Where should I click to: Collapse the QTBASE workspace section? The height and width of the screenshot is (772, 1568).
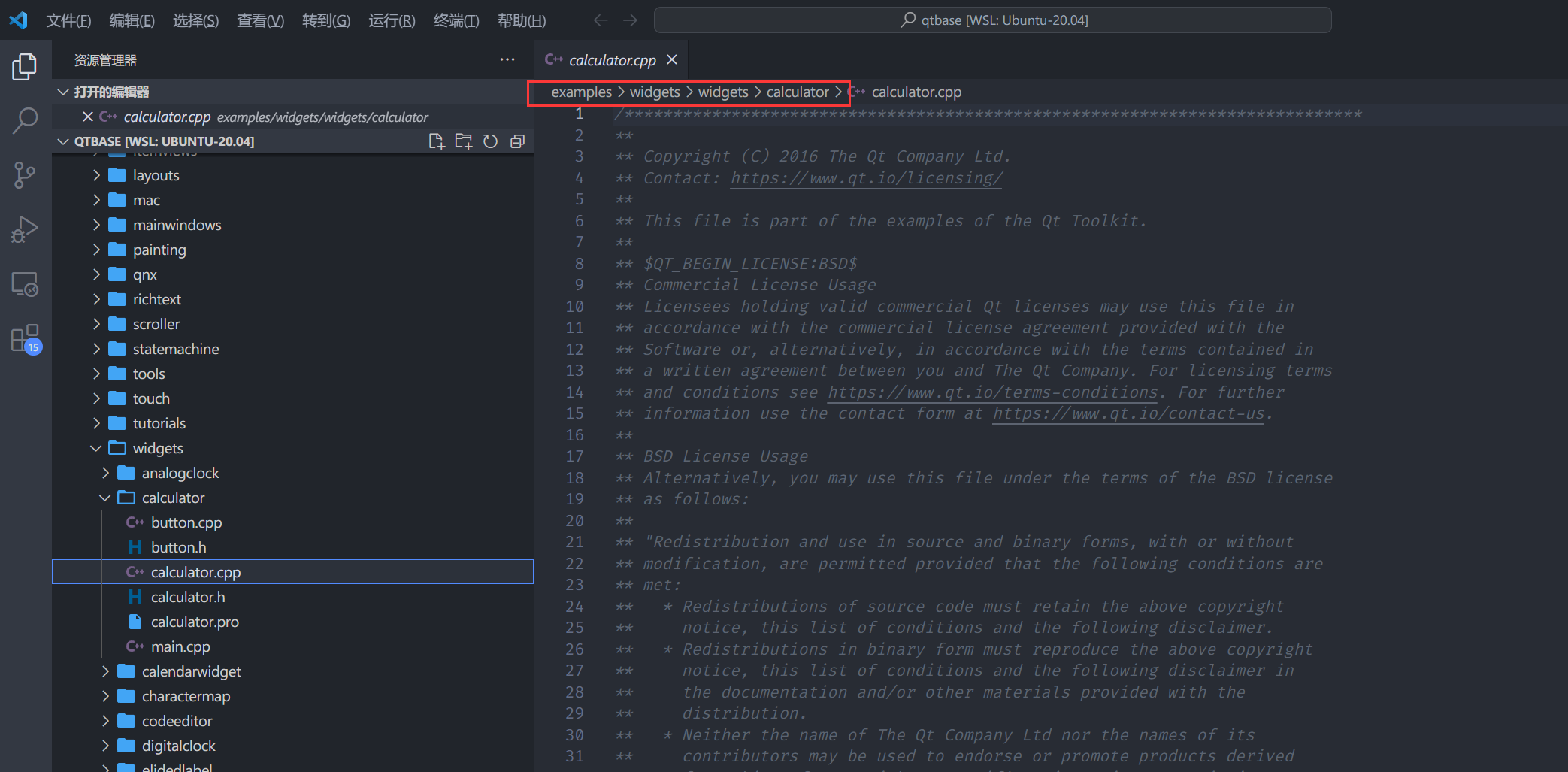point(64,141)
